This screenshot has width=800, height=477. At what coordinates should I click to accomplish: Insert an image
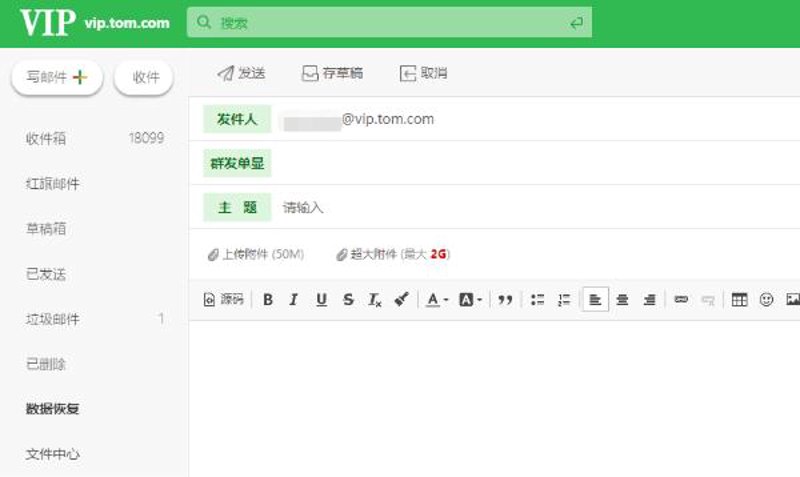point(792,299)
